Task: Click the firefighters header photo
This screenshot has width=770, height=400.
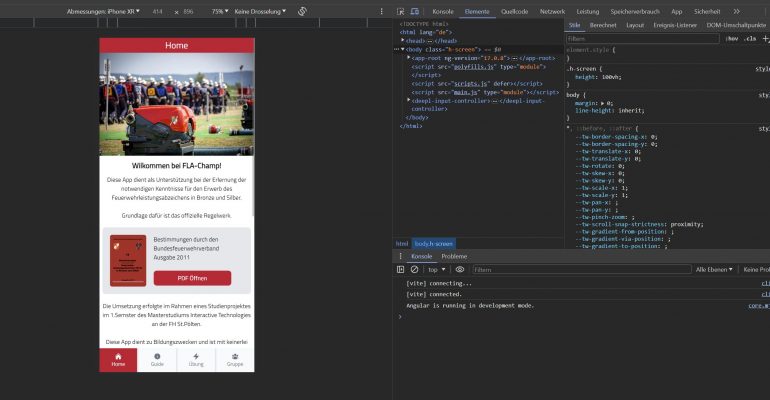Action: pyautogui.click(x=177, y=104)
